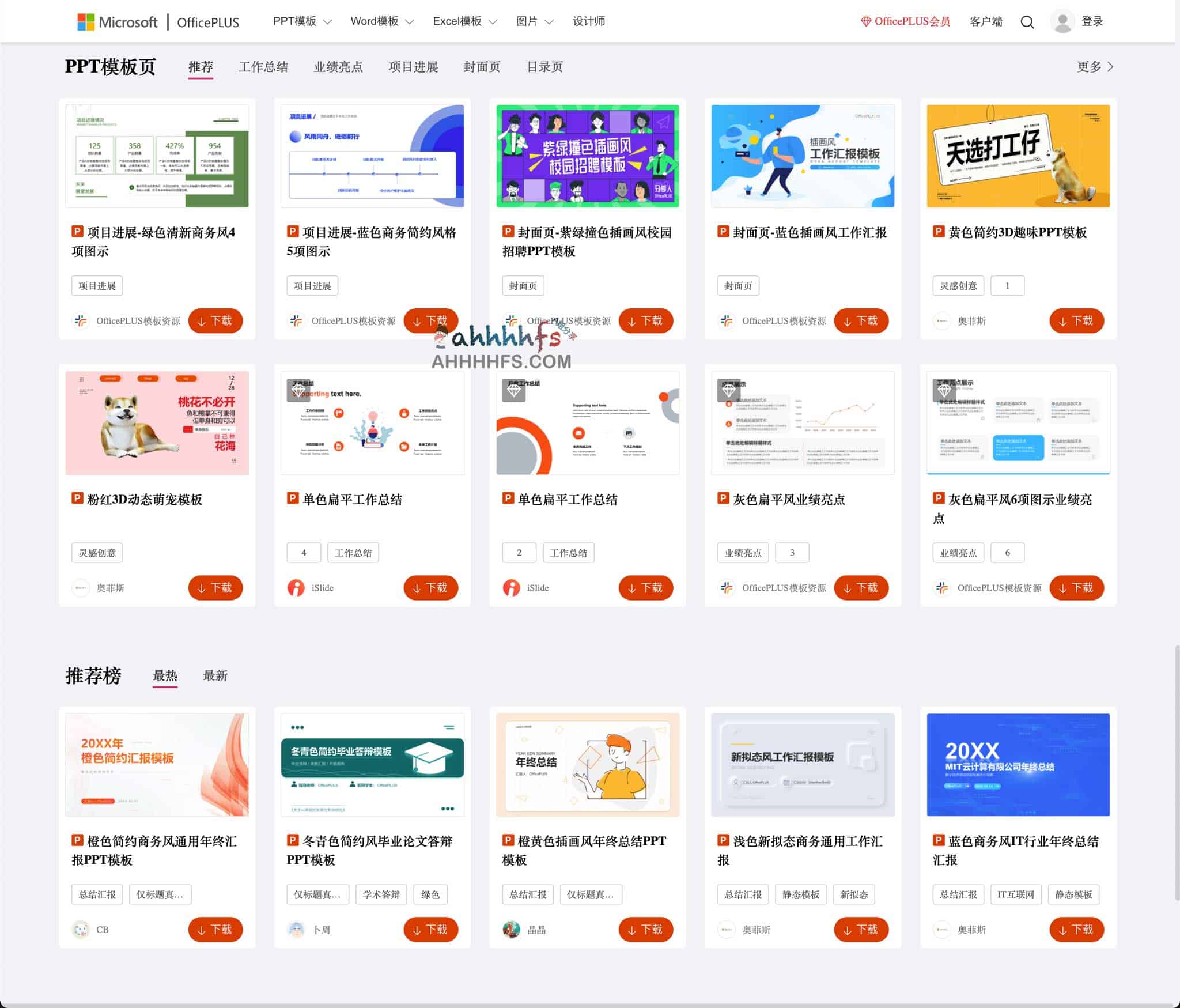The width and height of the screenshot is (1180, 1008).
Task: Click the Microsoft OfficePLUS logo
Action: pos(156,21)
